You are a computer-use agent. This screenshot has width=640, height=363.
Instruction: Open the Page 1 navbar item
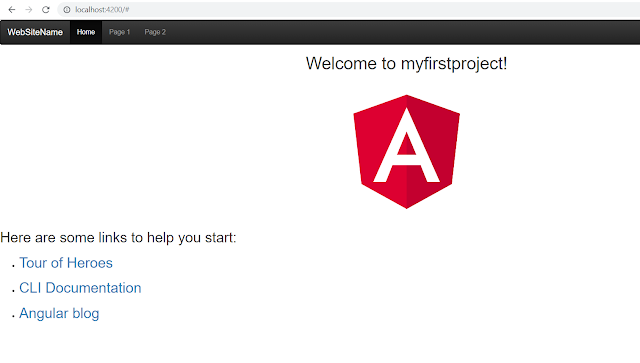coord(119,32)
